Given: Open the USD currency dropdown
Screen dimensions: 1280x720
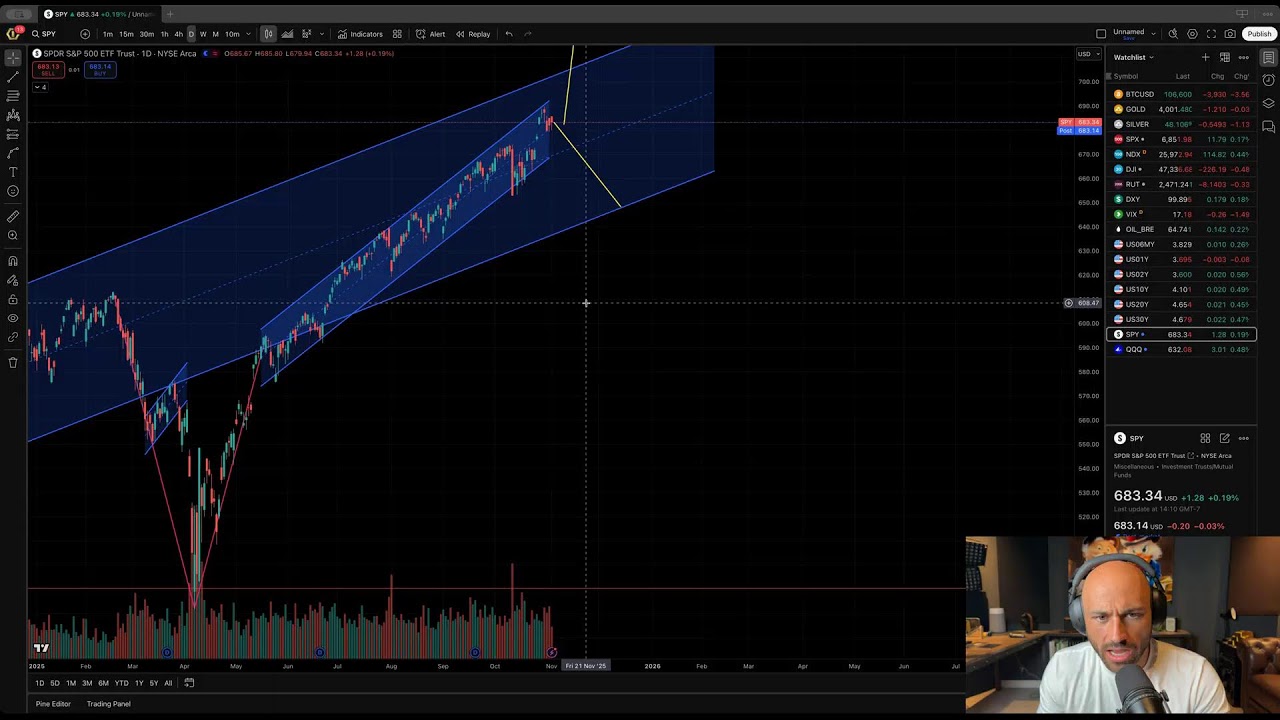Looking at the screenshot, I should point(1086,54).
